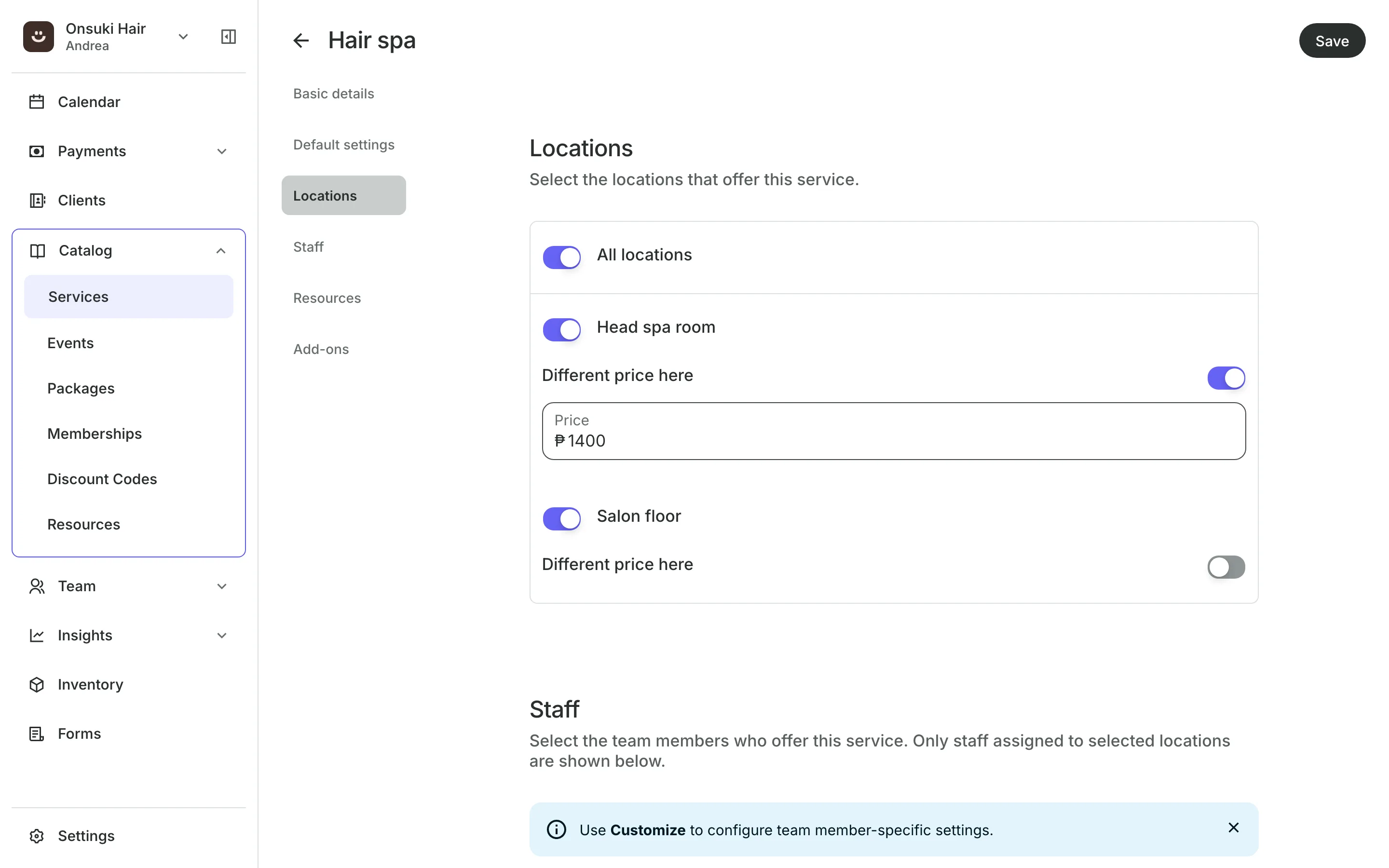This screenshot has width=1389, height=868.
Task: Expand the Team menu chevron
Action: [222, 586]
